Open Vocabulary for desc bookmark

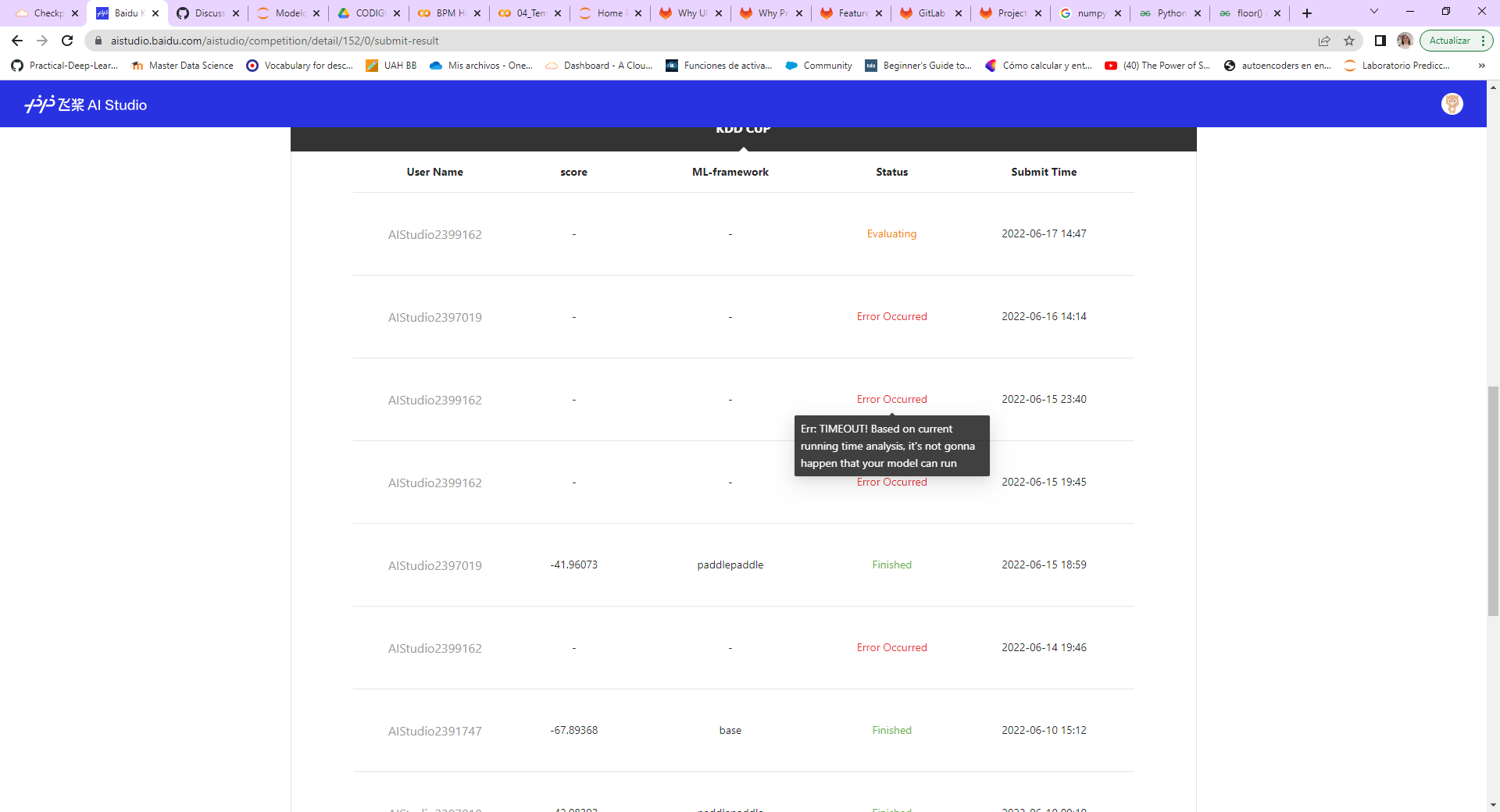coord(300,66)
